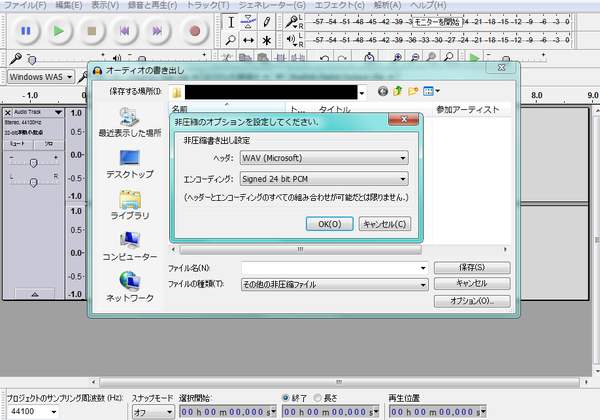The width and height of the screenshot is (600, 420).
Task: Skip to end of track
Action: coord(157,31)
